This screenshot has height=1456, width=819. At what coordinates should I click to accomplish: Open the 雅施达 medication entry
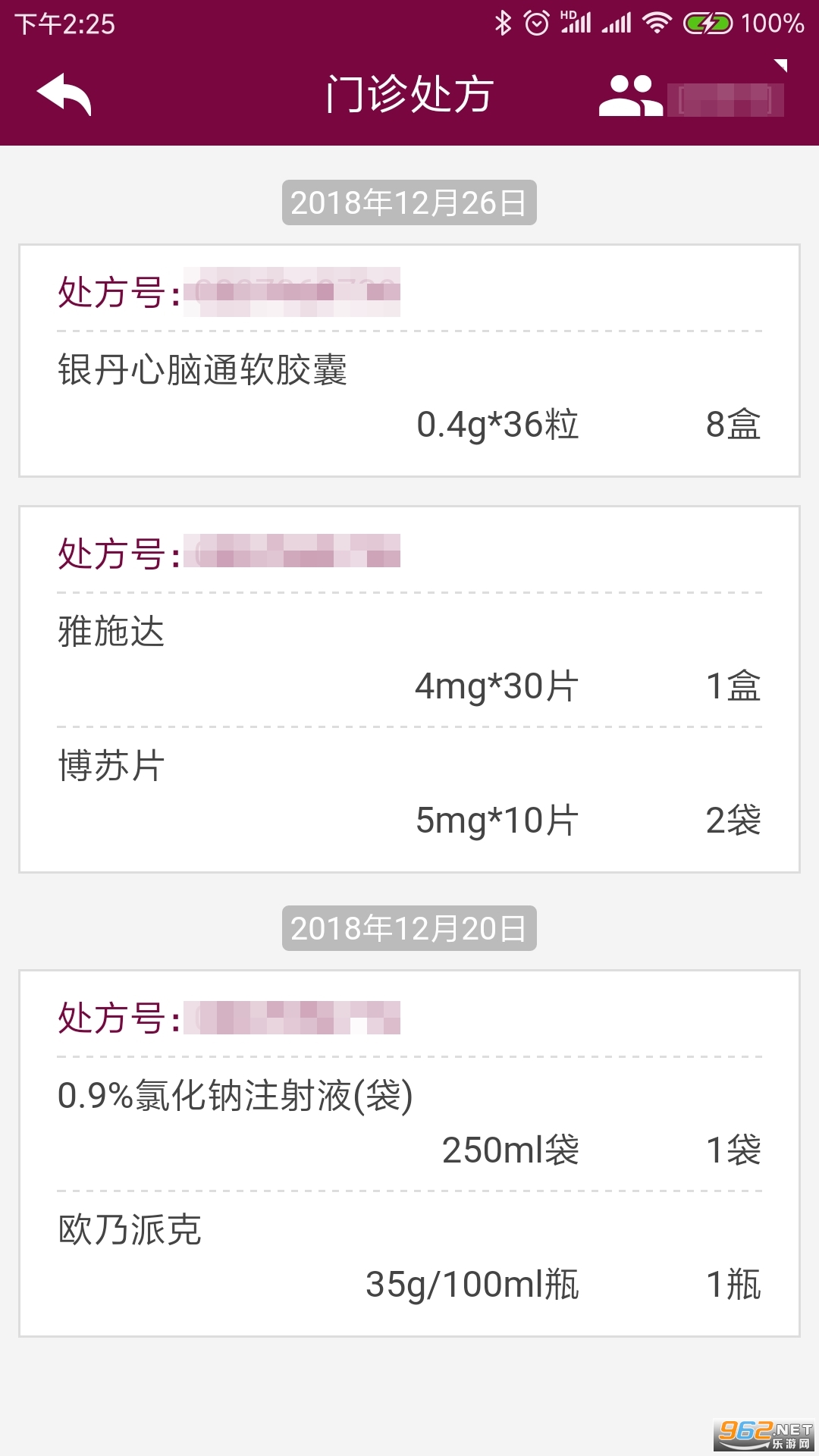pos(409,658)
